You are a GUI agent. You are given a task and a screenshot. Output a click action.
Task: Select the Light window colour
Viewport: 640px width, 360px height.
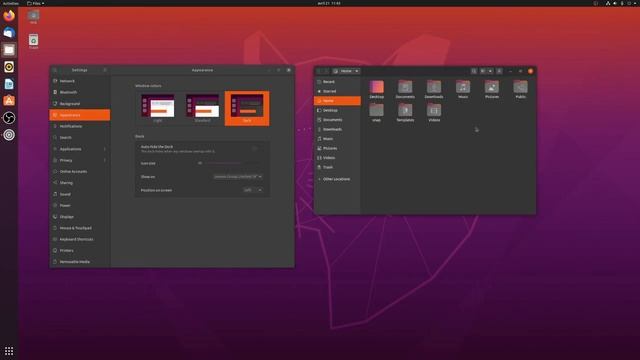point(158,109)
